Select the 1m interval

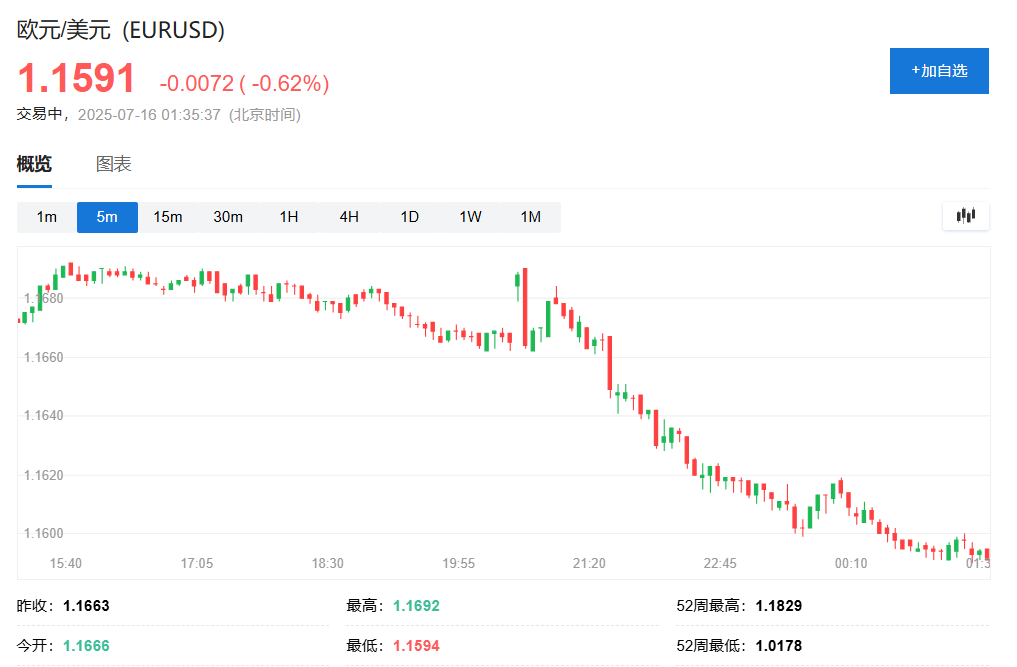(47, 217)
